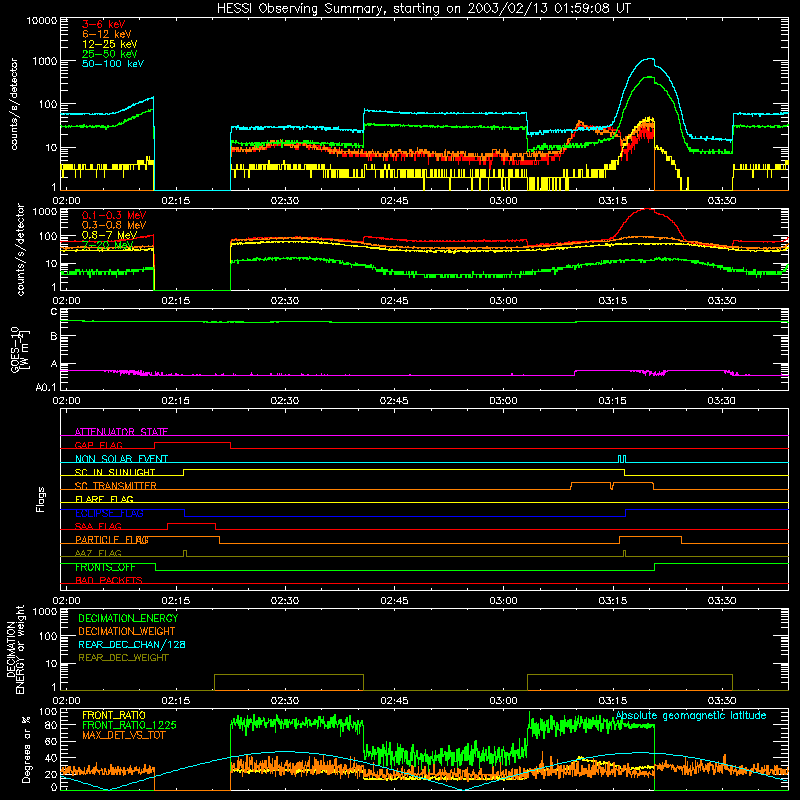Screen dimensions: 800x800
Task: Click the 0.8-7 MeV legend label
Action: 109,235
